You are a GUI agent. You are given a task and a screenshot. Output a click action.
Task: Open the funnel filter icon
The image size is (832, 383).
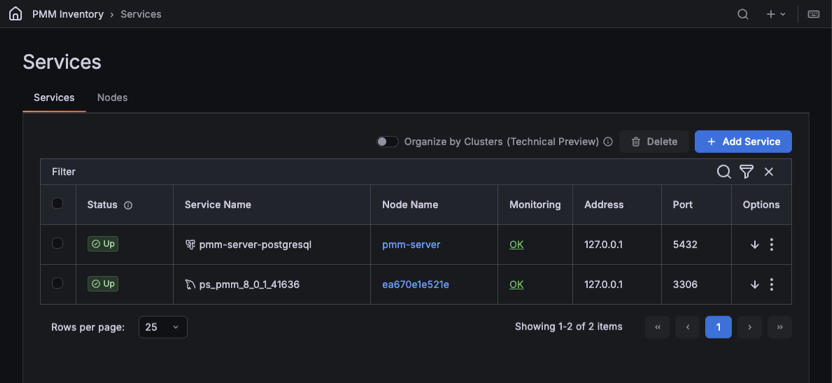[x=747, y=171]
